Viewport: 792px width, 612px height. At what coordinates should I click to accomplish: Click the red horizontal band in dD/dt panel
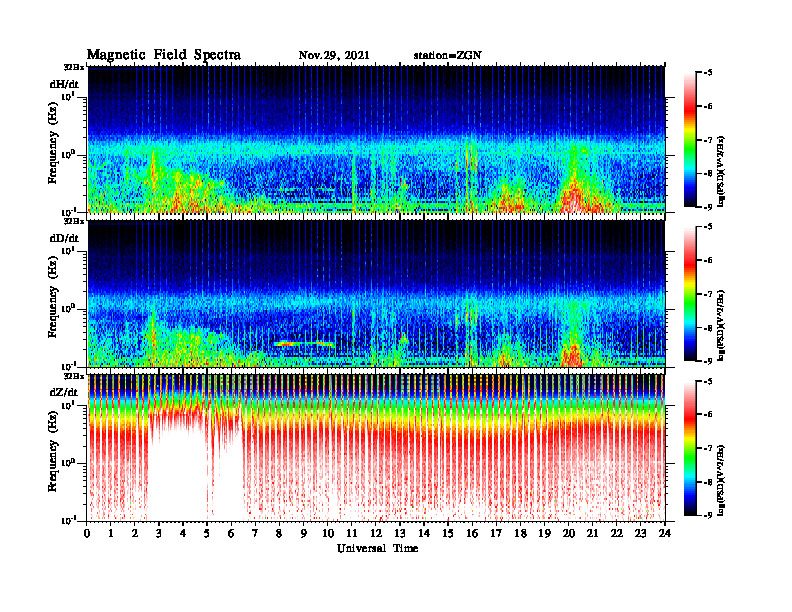pyautogui.click(x=304, y=344)
